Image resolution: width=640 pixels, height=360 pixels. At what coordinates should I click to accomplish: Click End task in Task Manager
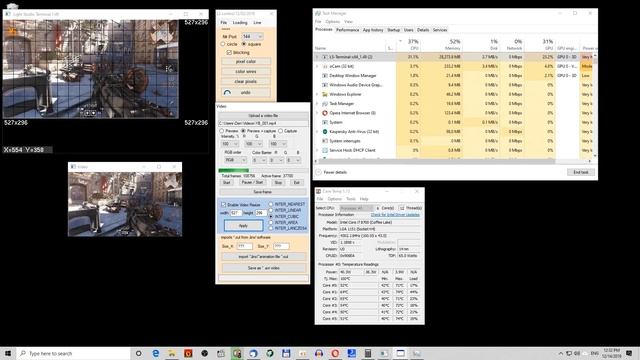581,172
